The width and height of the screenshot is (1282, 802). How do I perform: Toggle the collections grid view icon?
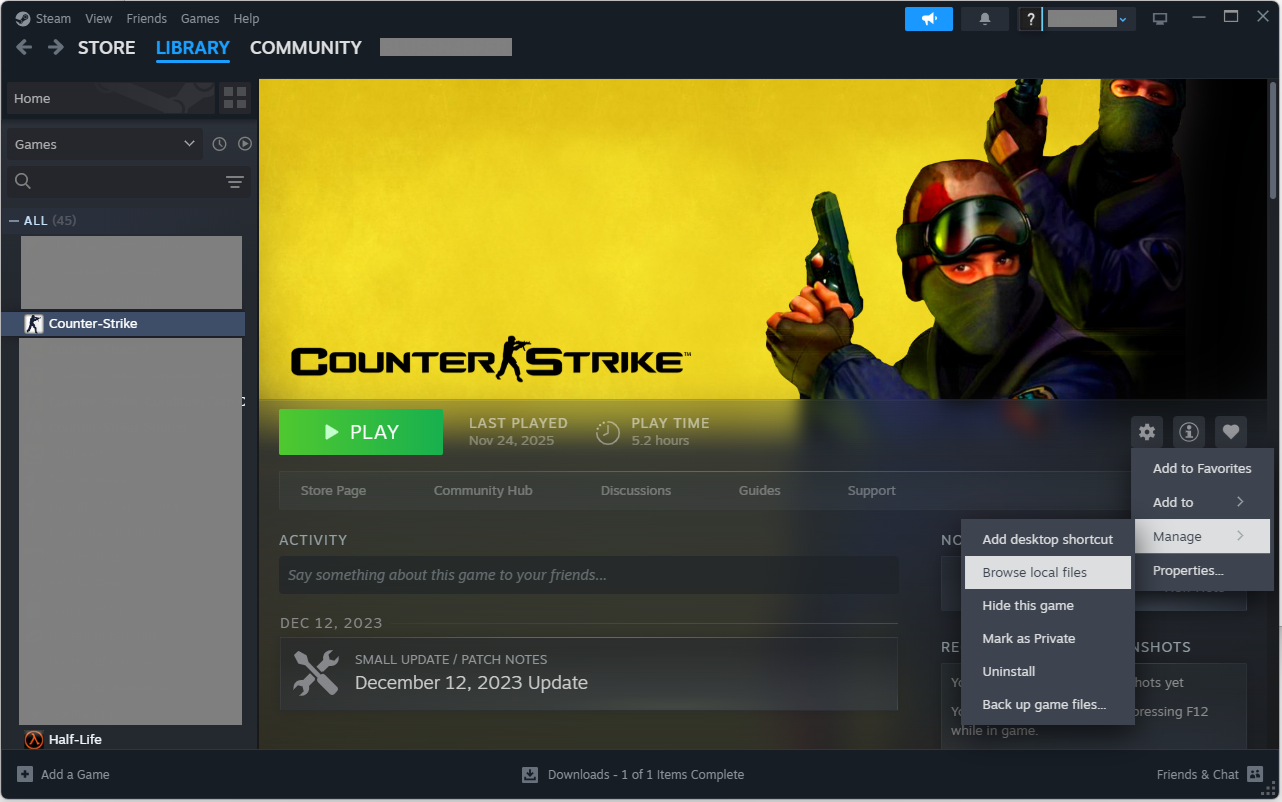tap(235, 98)
